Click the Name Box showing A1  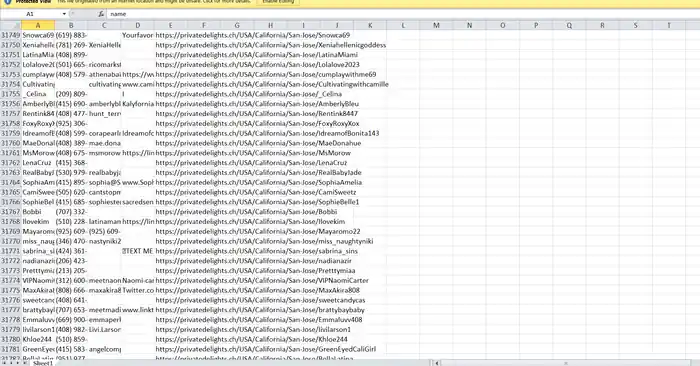point(30,14)
